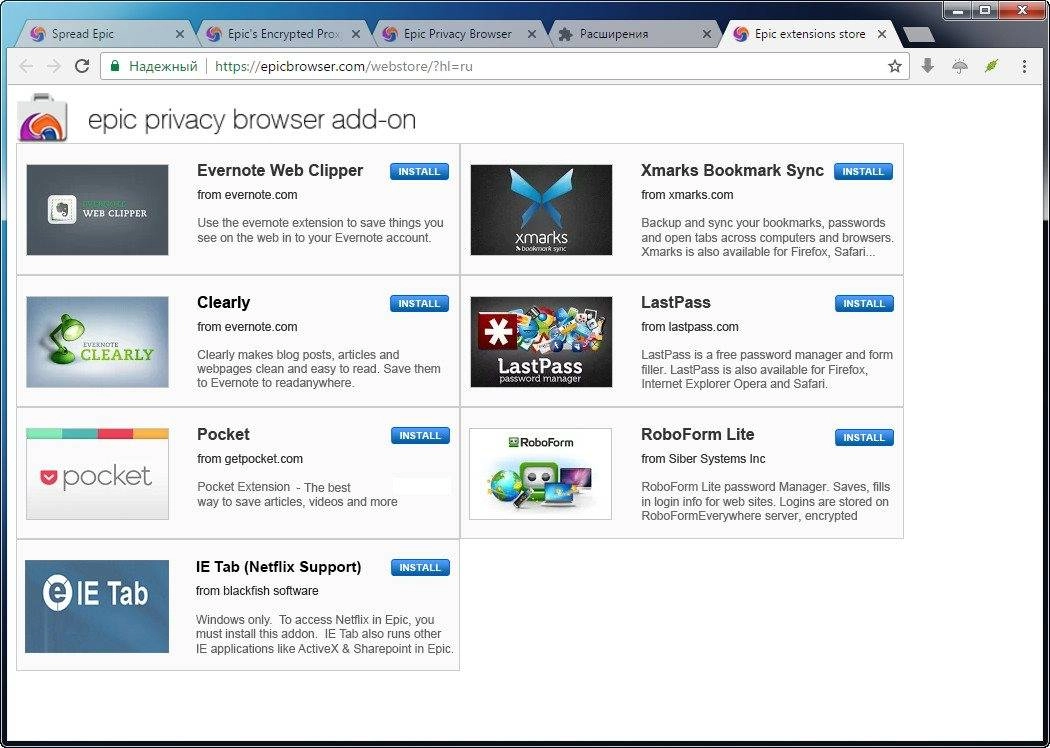Click the green proxy plug icon

[x=992, y=66]
